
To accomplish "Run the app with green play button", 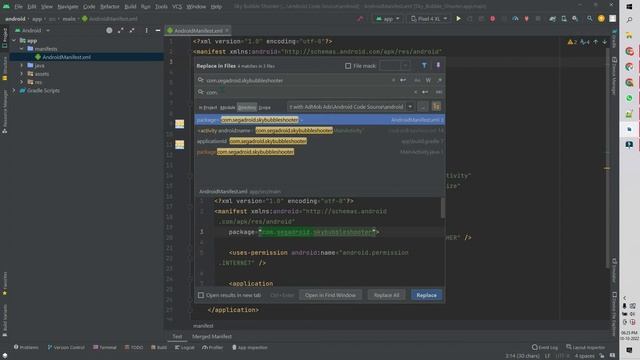I will [x=458, y=19].
